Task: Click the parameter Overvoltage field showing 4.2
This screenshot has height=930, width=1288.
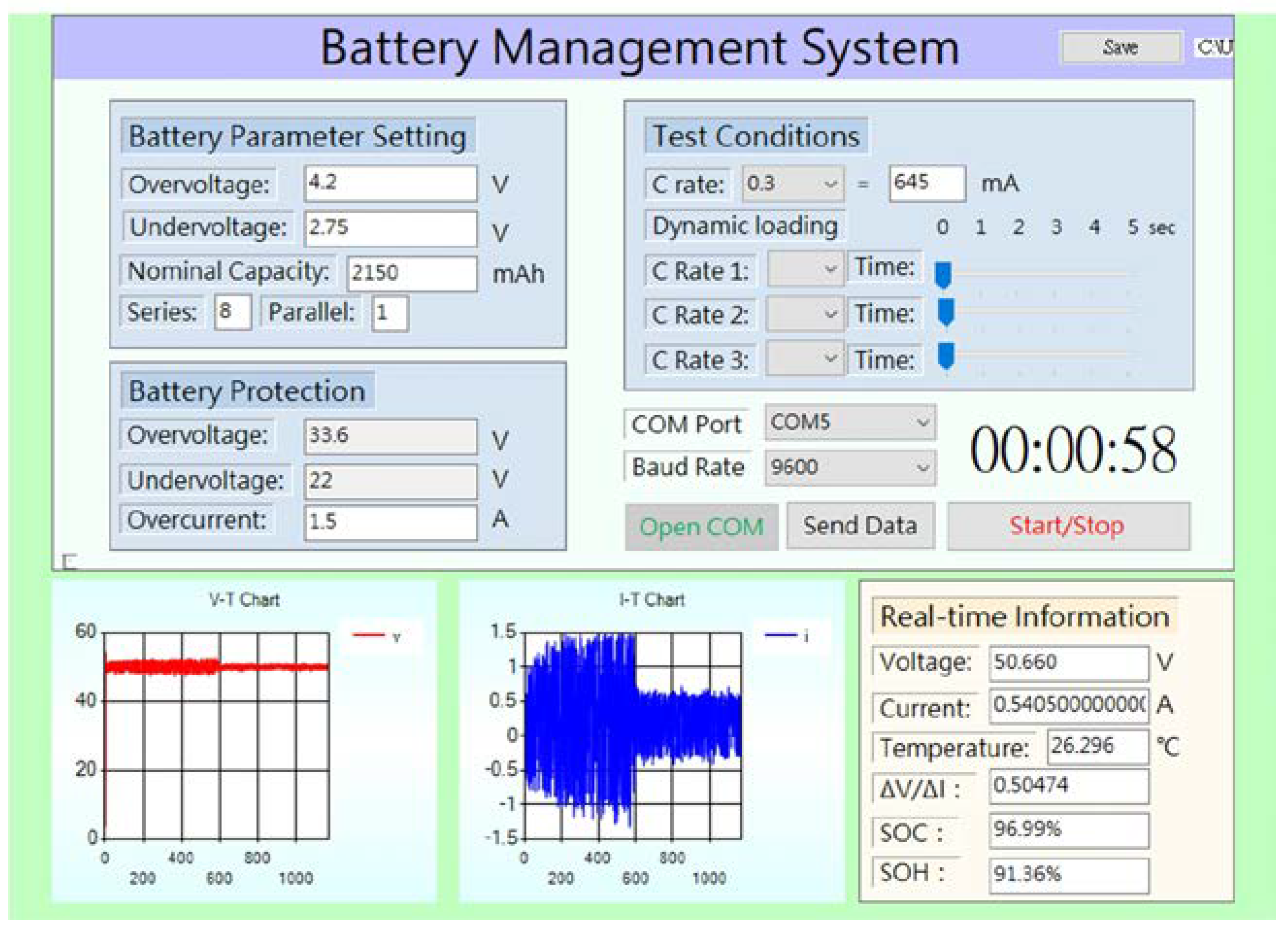Action: [x=390, y=184]
